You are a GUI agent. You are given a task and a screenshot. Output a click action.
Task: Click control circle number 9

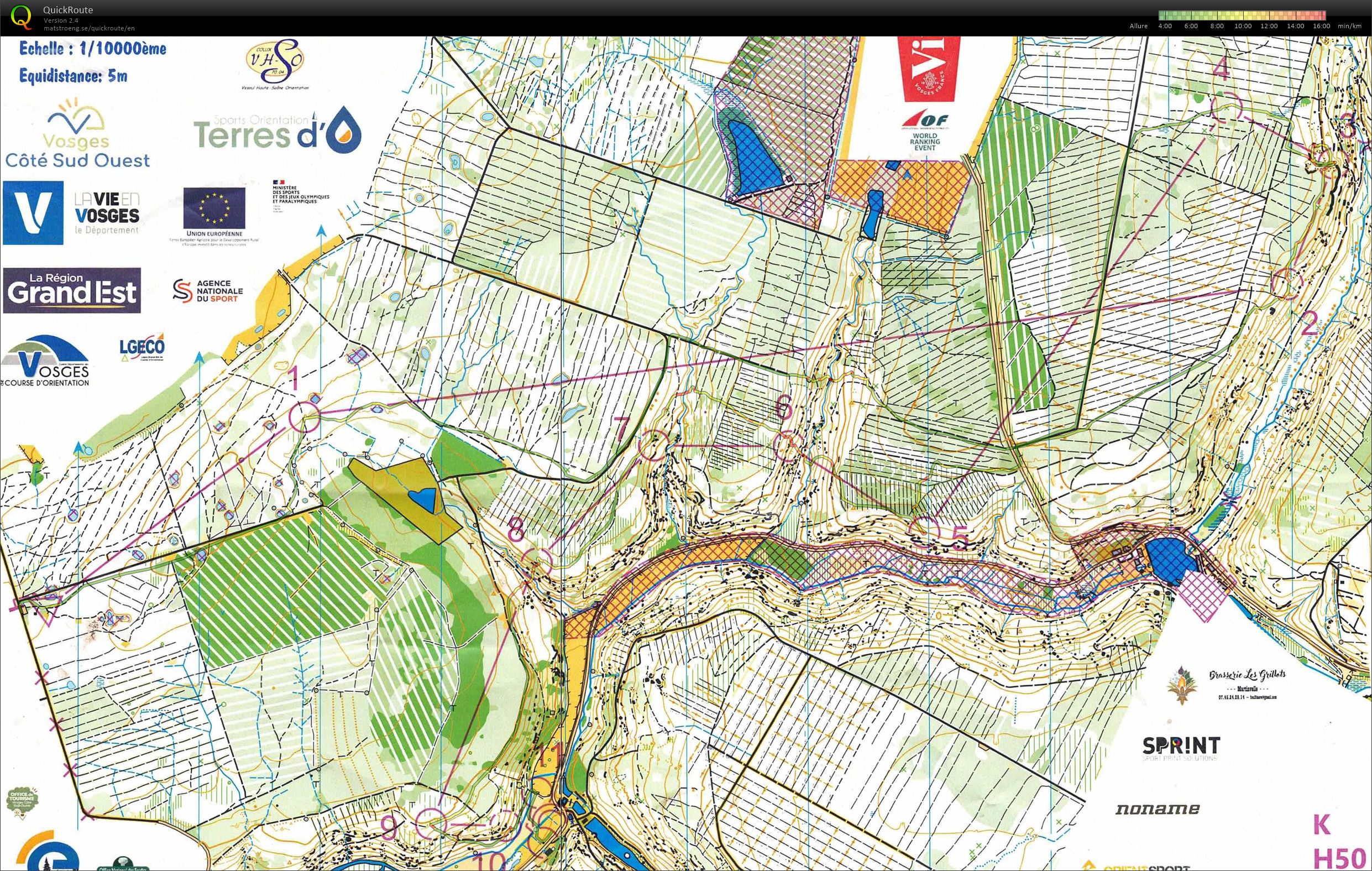pyautogui.click(x=430, y=823)
